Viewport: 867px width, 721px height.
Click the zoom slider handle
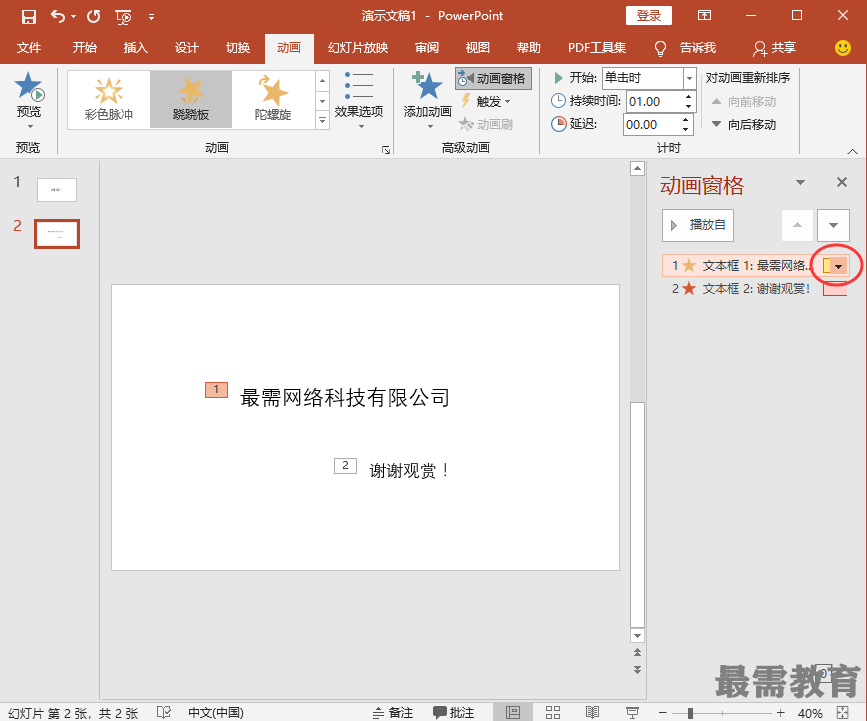tap(690, 713)
